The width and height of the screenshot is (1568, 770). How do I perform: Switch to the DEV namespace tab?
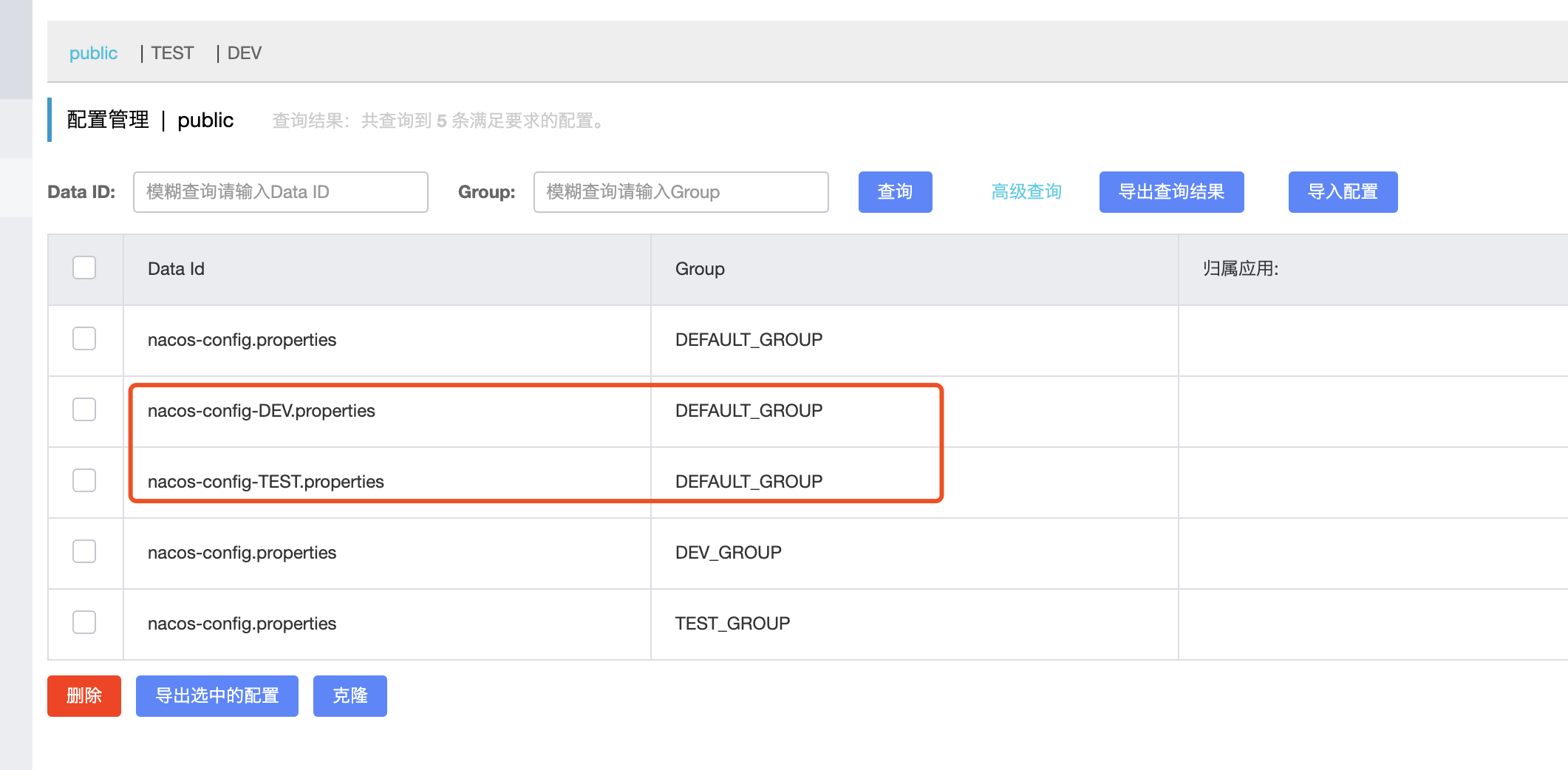click(244, 53)
